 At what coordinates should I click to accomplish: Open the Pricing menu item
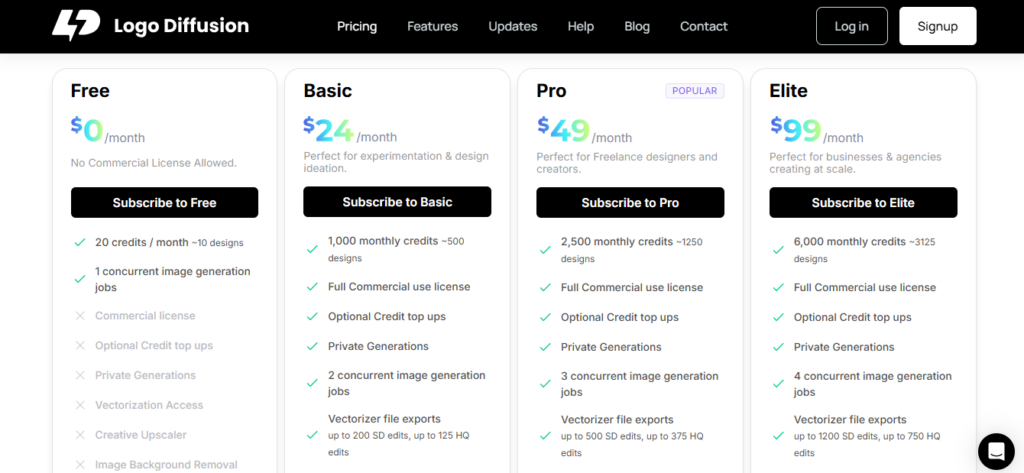click(357, 26)
